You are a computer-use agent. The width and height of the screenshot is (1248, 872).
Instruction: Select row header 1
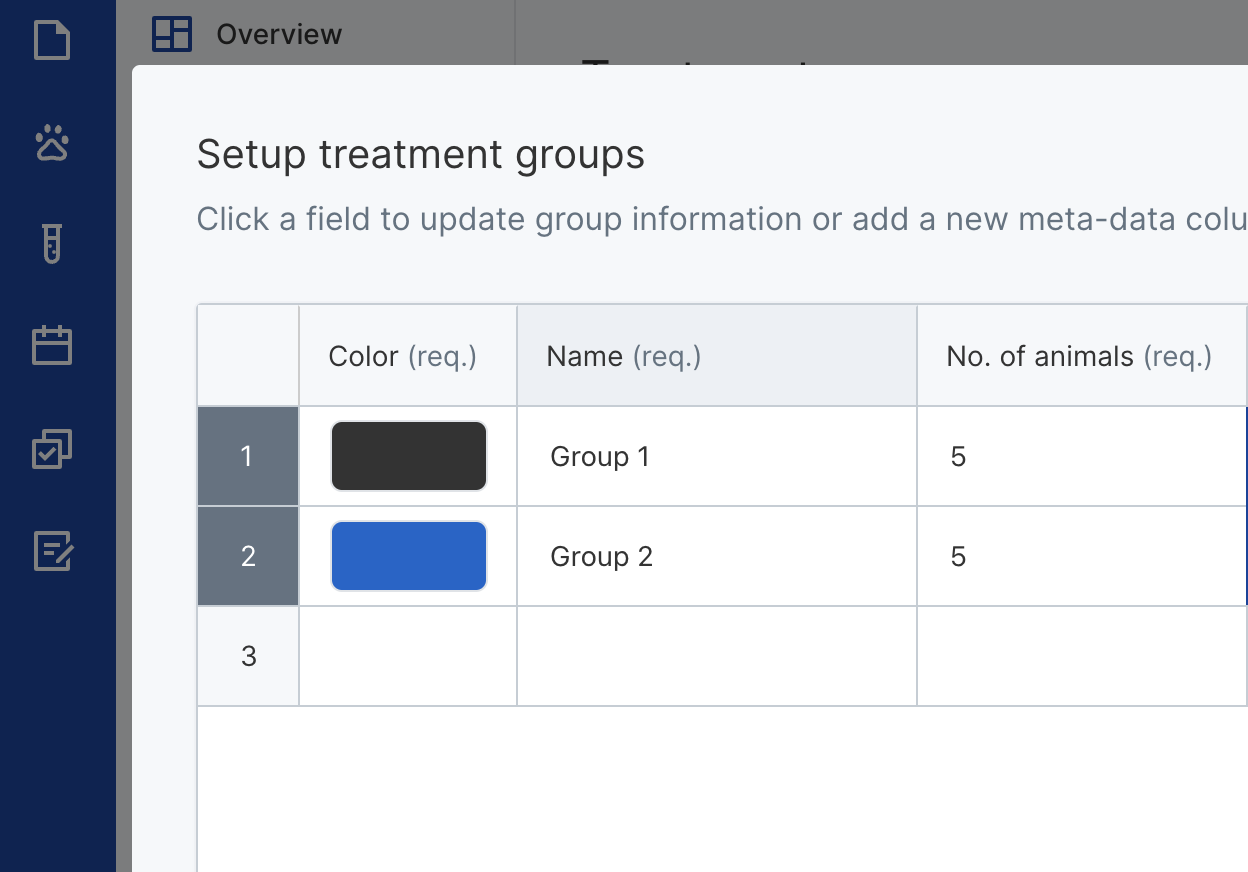click(x=248, y=456)
